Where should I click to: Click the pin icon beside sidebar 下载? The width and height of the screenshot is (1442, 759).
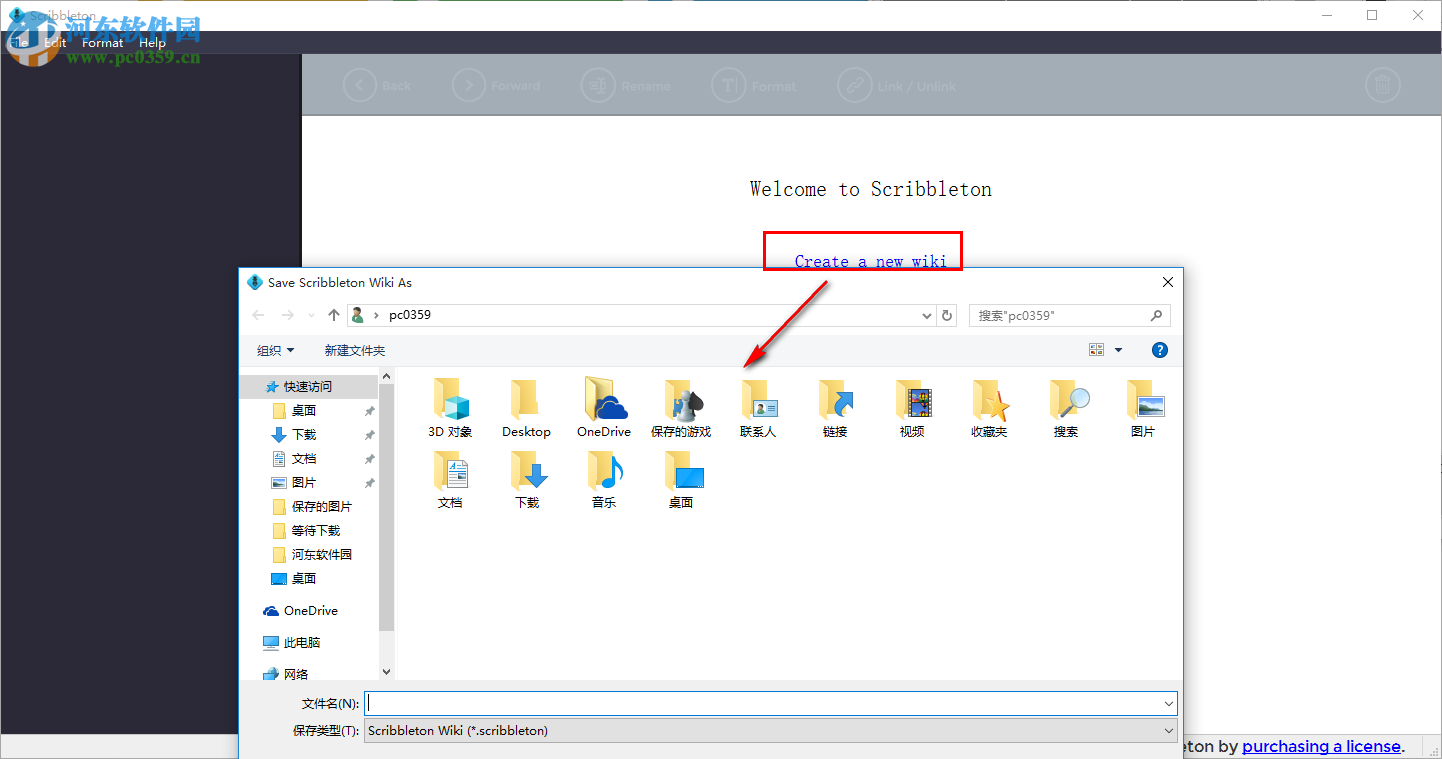369,435
